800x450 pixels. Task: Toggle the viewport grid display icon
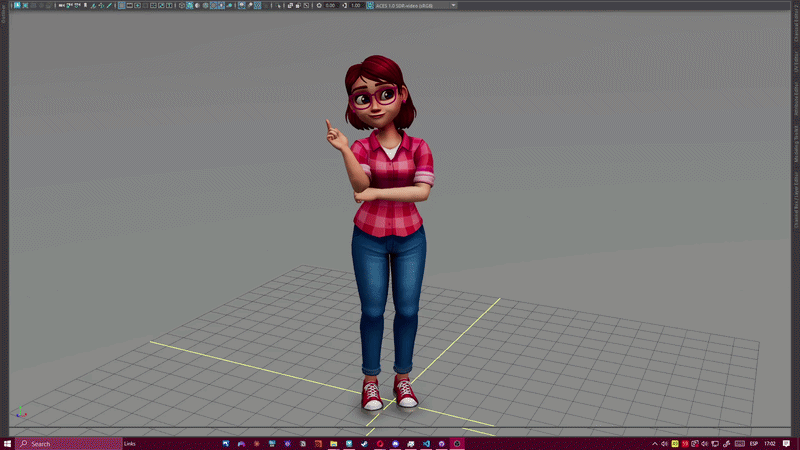coord(121,5)
